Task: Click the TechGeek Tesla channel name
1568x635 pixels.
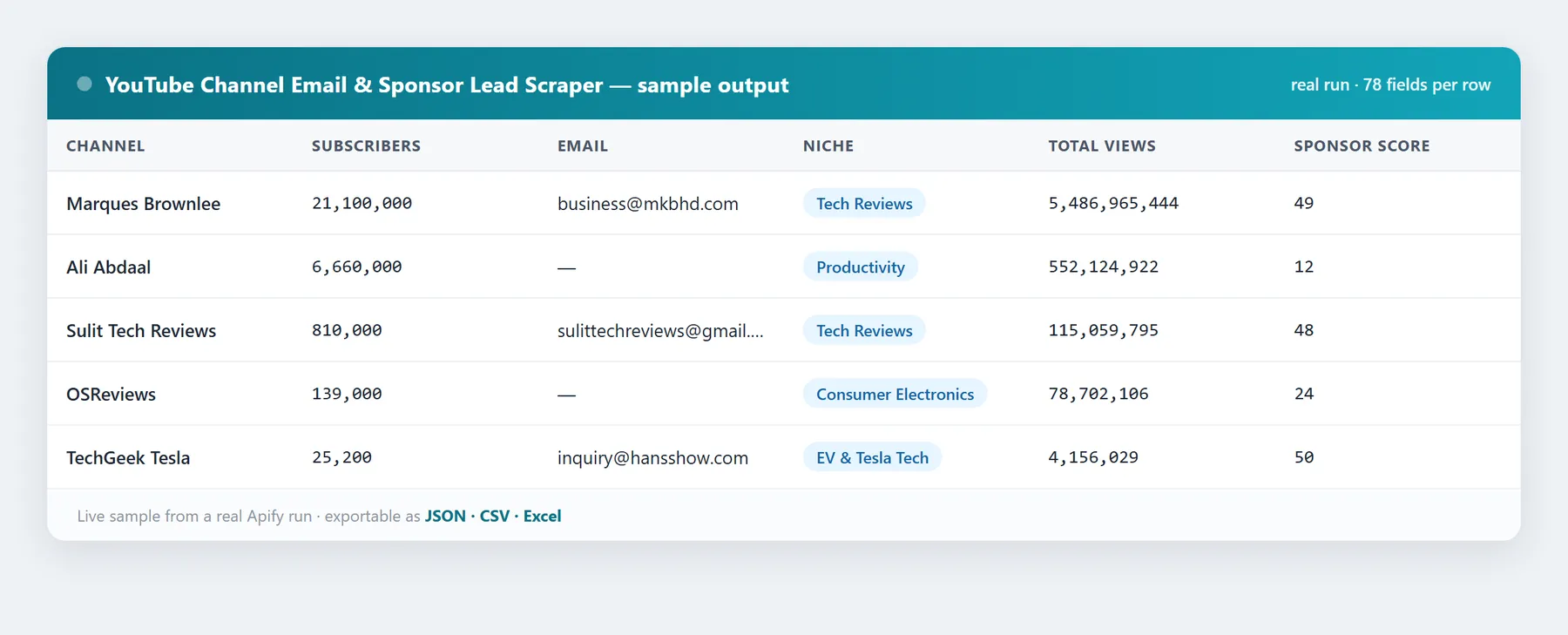Action: coord(128,457)
